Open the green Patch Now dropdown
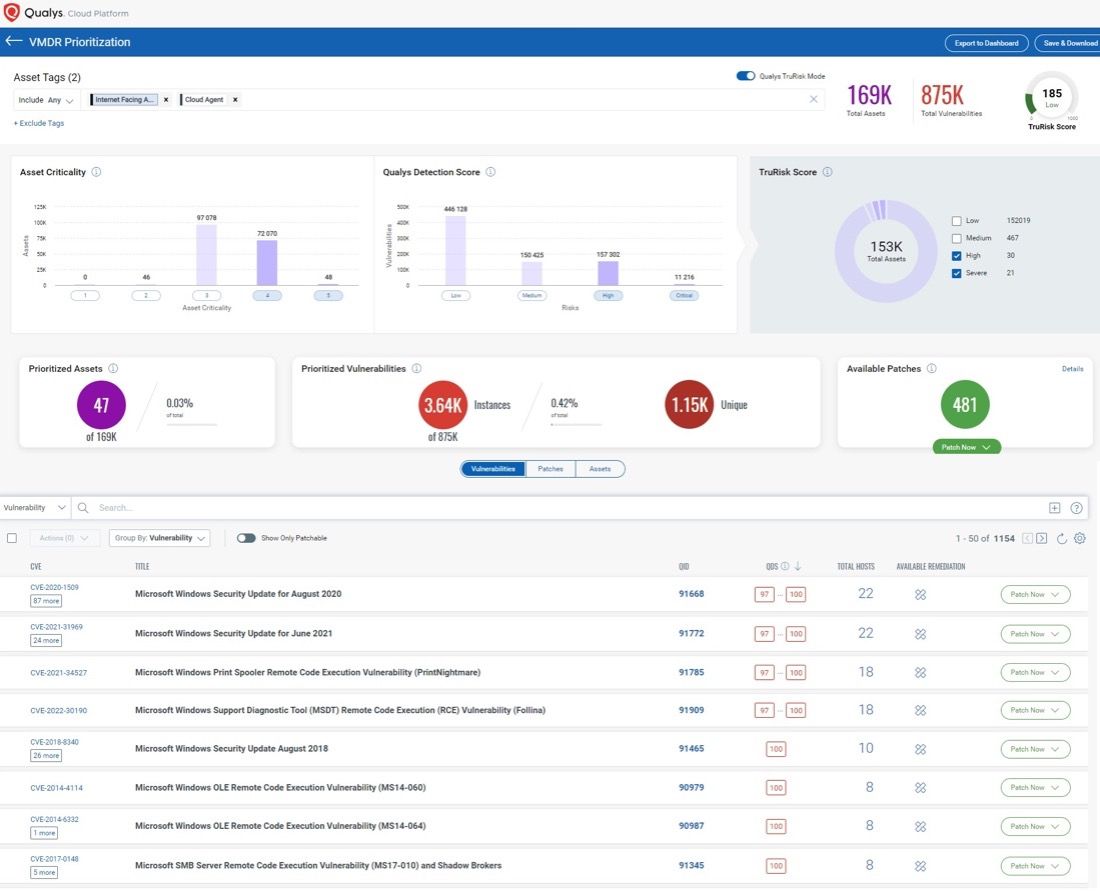 (x=966, y=447)
